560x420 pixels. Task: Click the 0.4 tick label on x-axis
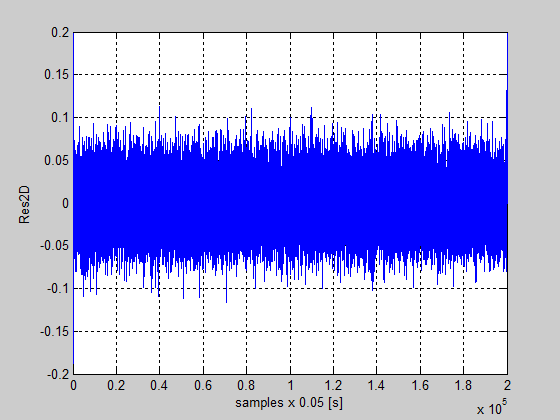tap(159, 385)
